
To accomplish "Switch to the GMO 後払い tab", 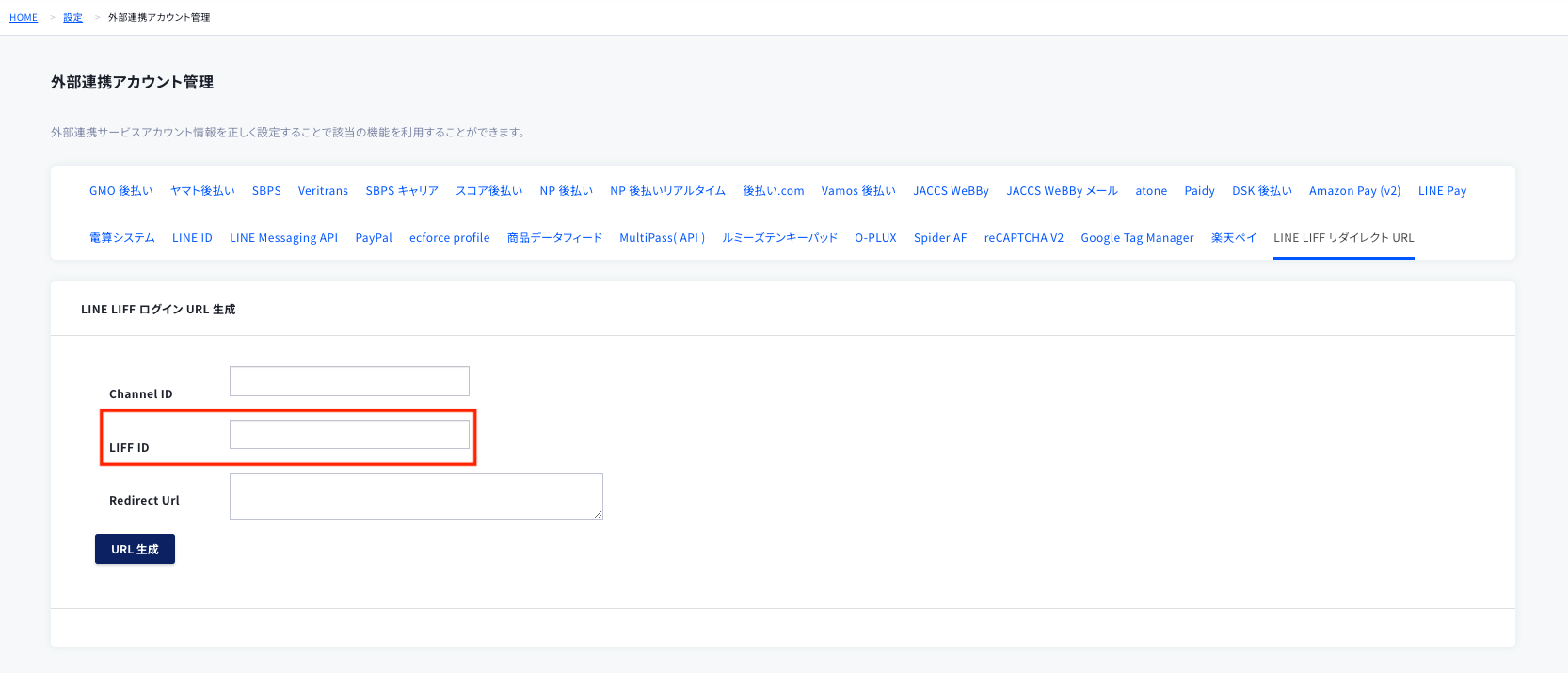I will click(x=120, y=191).
